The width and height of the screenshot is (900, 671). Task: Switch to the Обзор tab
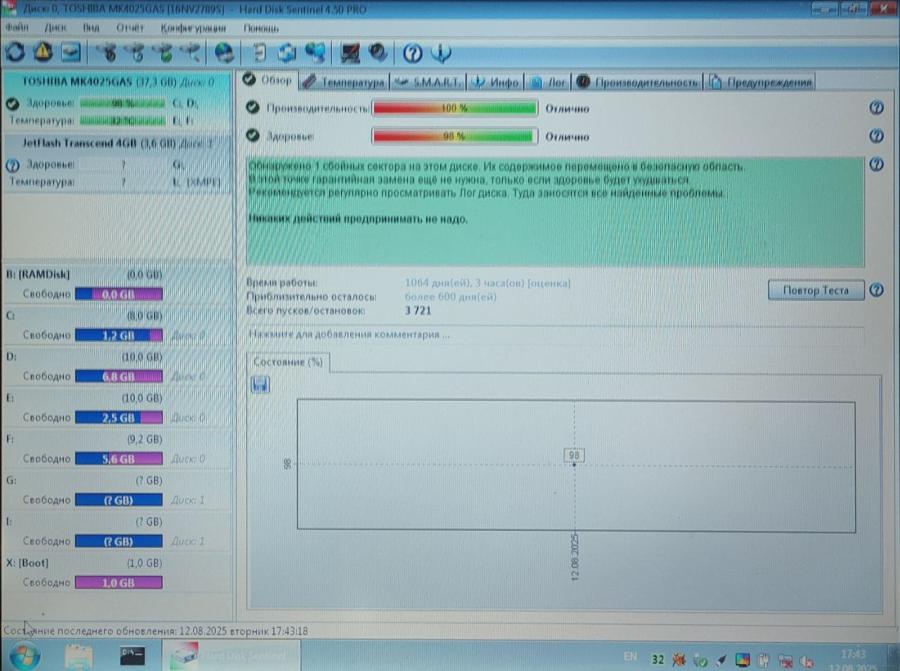tap(267, 80)
